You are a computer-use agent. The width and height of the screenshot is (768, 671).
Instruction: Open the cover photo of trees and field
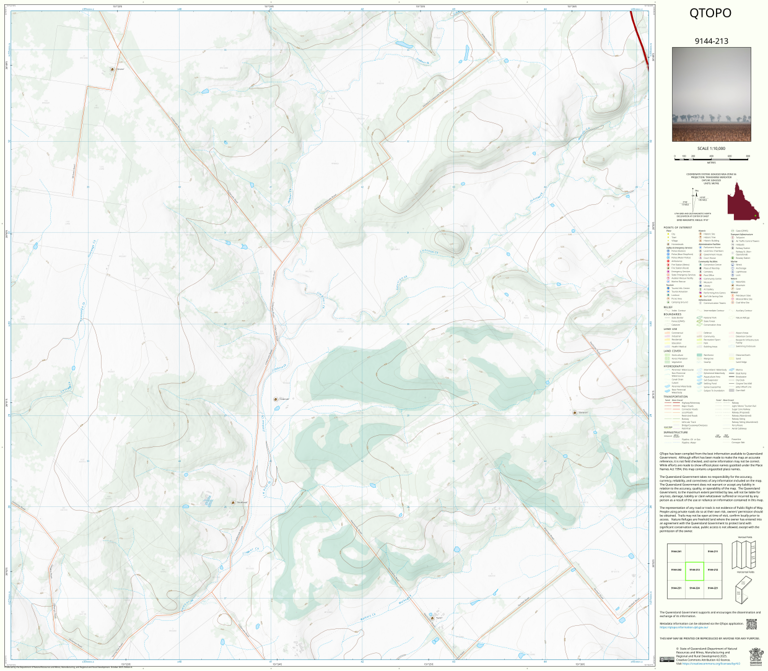(x=711, y=95)
